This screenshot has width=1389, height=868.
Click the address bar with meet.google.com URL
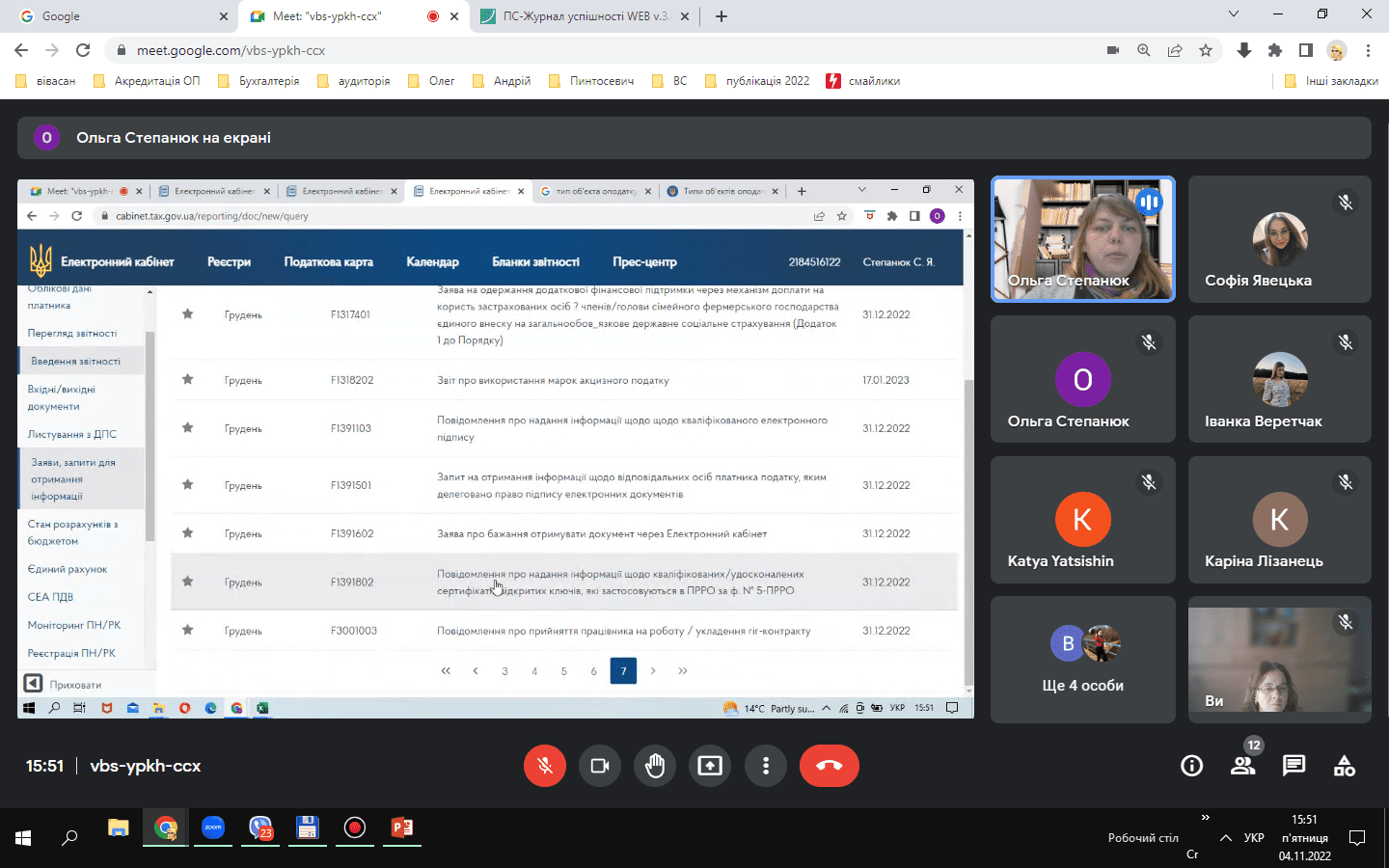[x=579, y=50]
